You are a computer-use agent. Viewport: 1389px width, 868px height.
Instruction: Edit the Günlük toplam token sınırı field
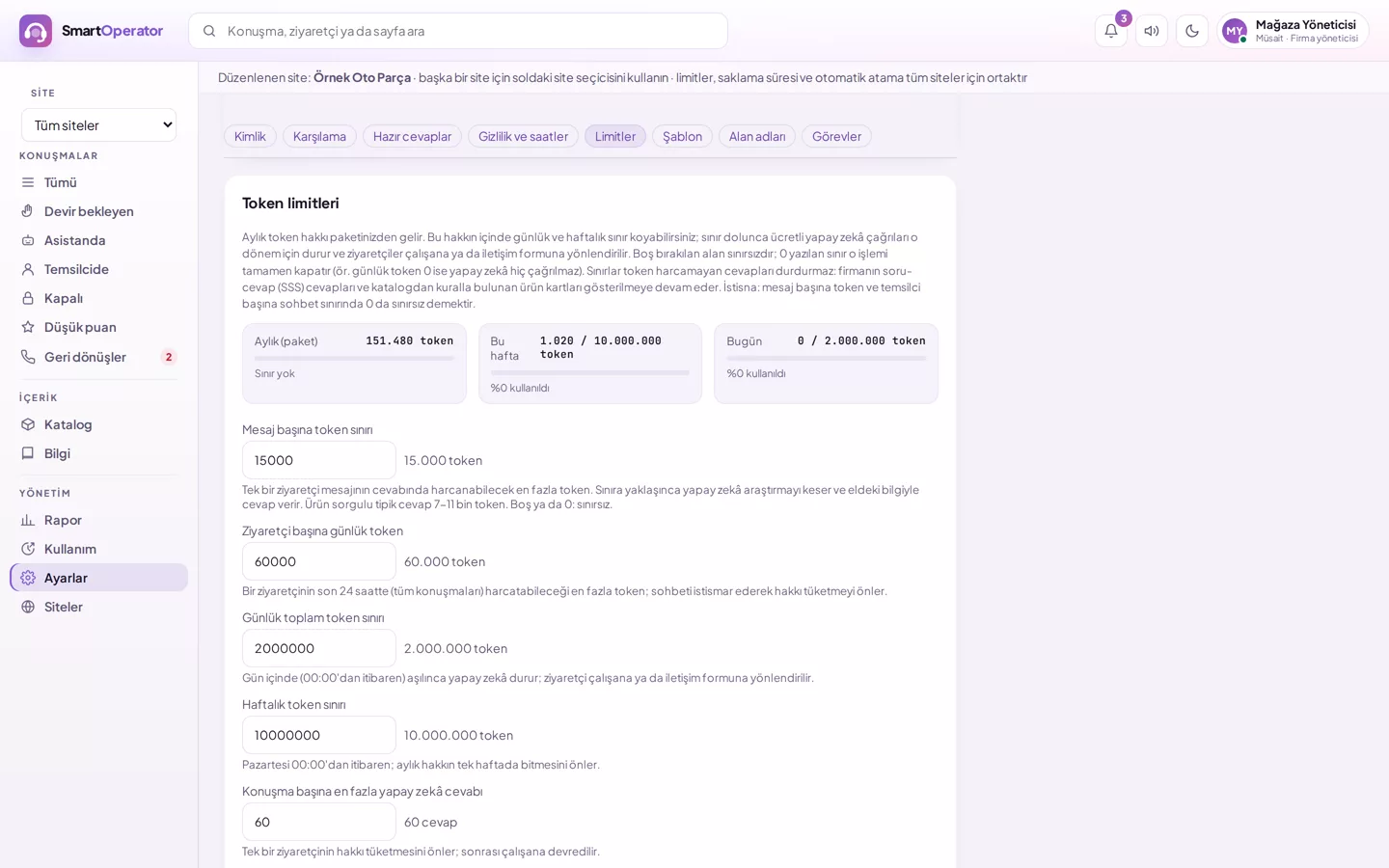tap(319, 648)
